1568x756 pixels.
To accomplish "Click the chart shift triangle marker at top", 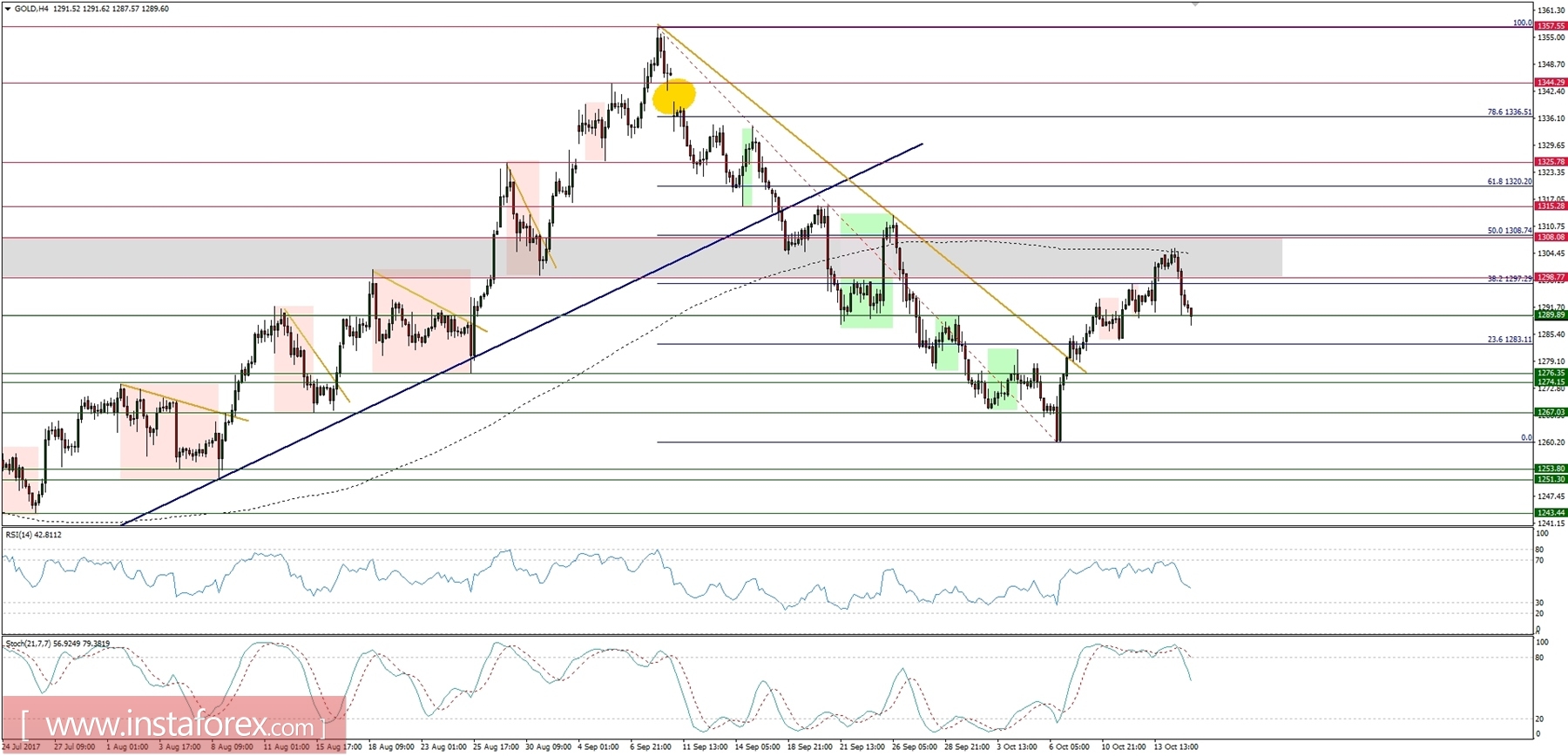I will pos(1195,3).
